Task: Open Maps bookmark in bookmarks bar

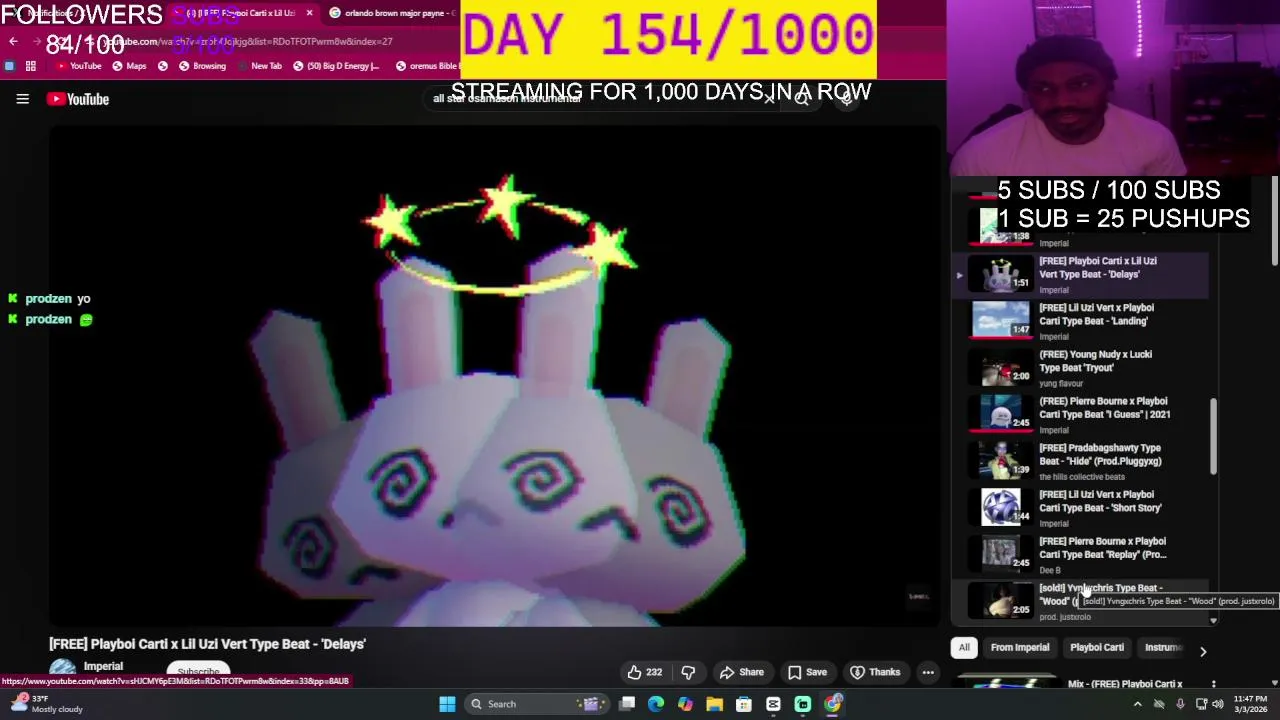Action: pyautogui.click(x=129, y=66)
